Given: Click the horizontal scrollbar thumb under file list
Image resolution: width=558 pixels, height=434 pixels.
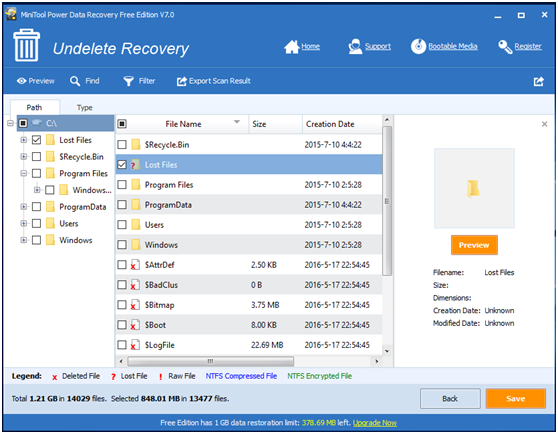Looking at the screenshot, I should pos(211,361).
